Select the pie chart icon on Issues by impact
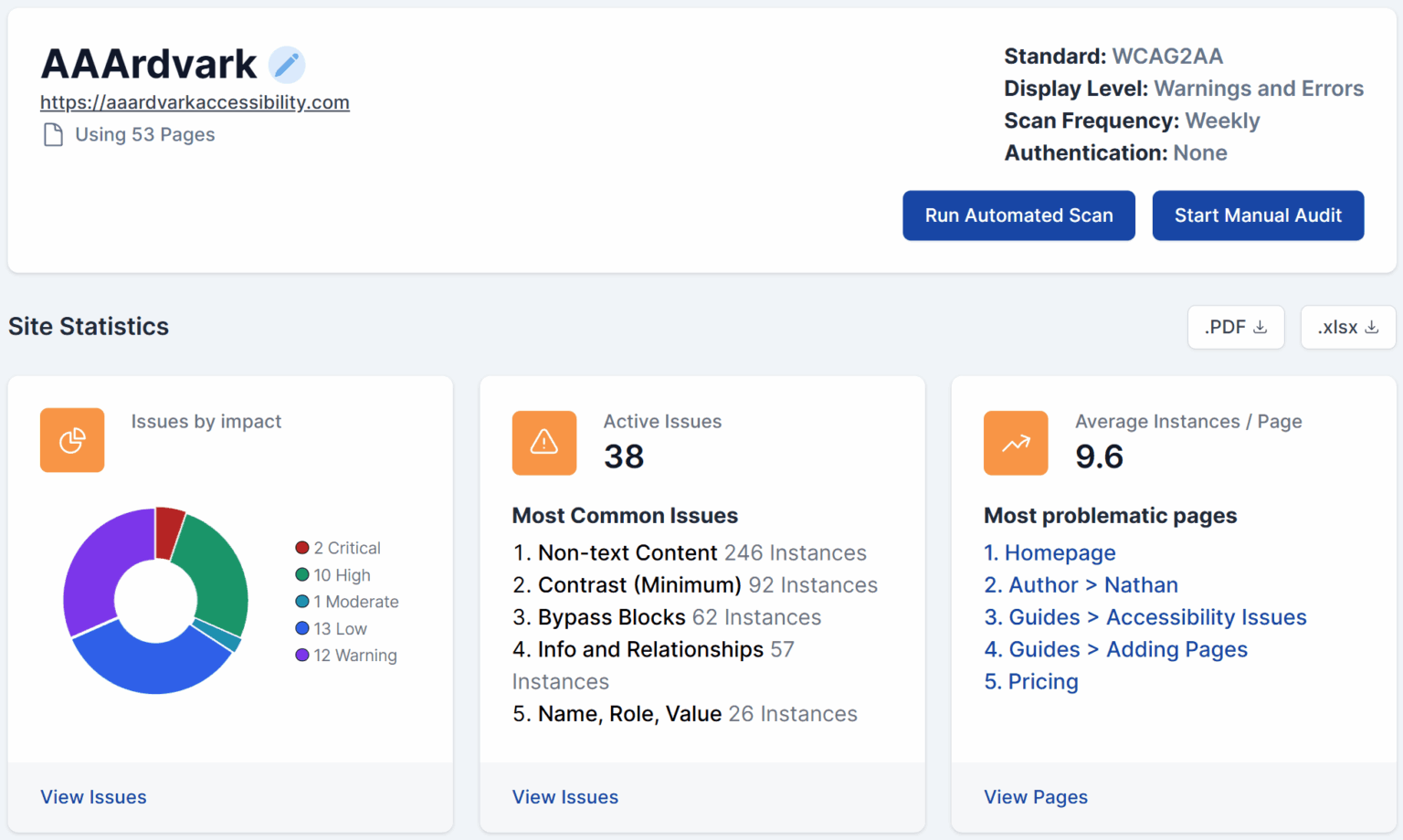Image resolution: width=1403 pixels, height=840 pixels. (x=72, y=440)
